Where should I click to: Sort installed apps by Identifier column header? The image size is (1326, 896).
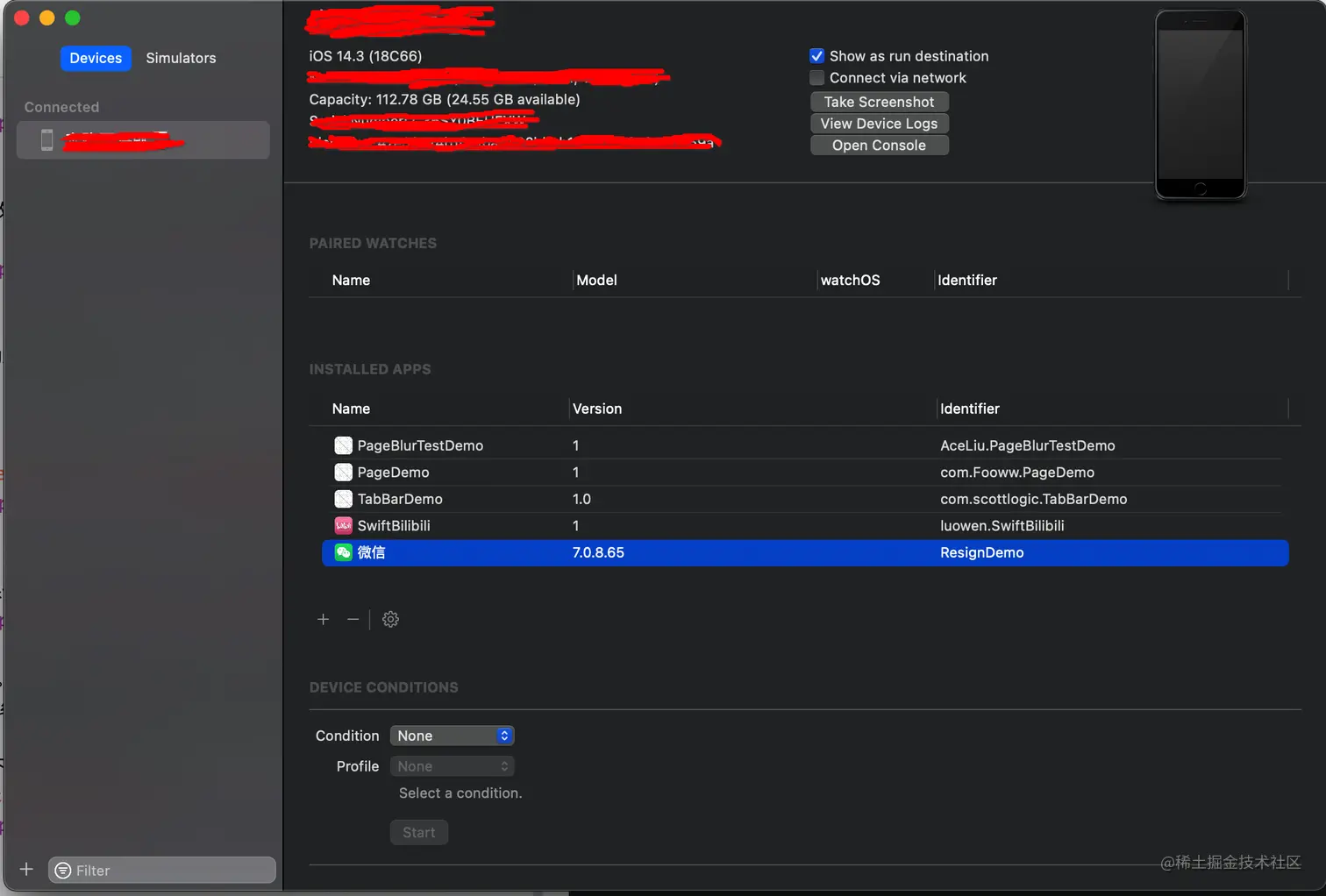tap(969, 409)
